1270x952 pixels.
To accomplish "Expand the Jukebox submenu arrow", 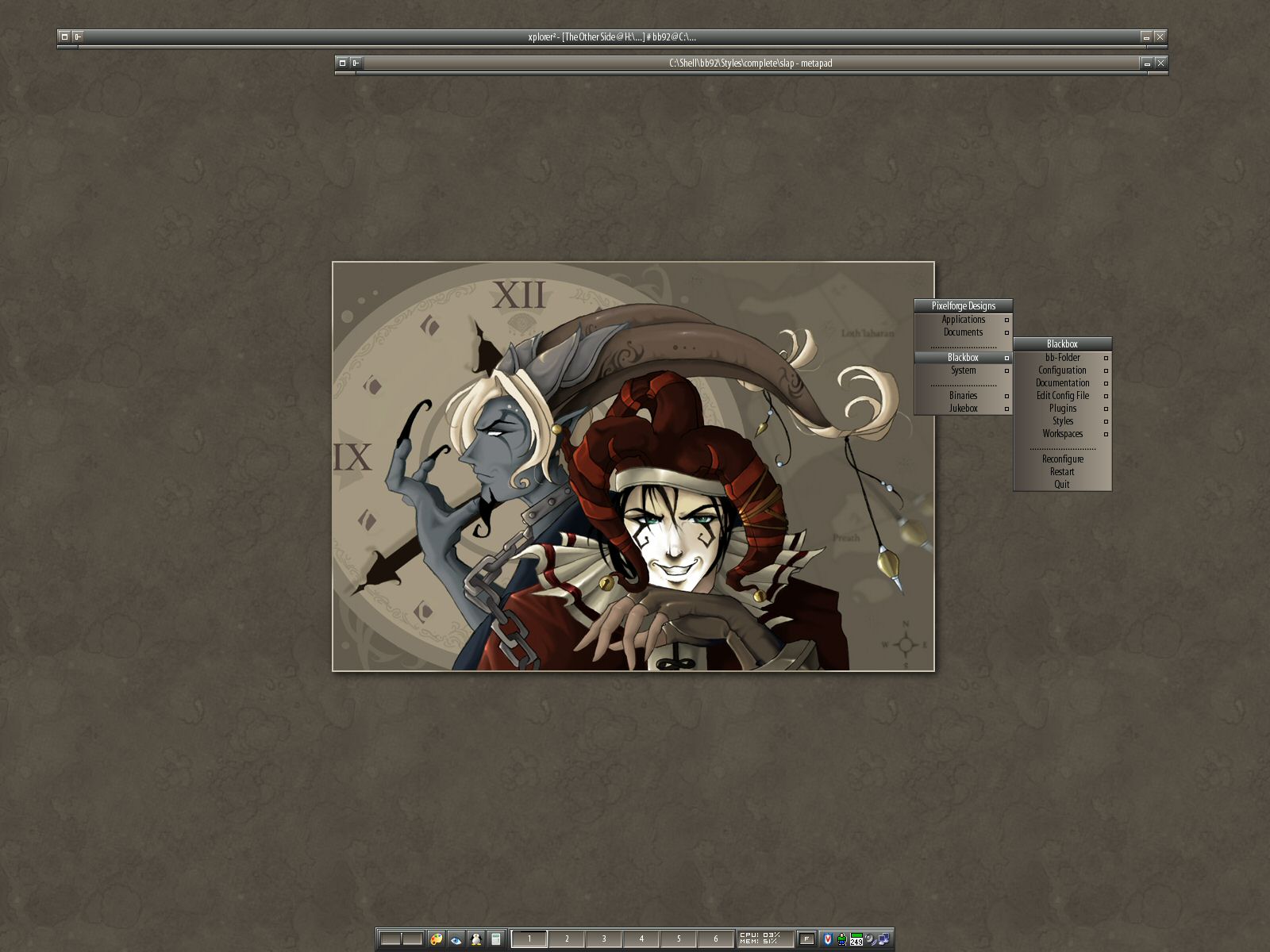I will (1006, 409).
